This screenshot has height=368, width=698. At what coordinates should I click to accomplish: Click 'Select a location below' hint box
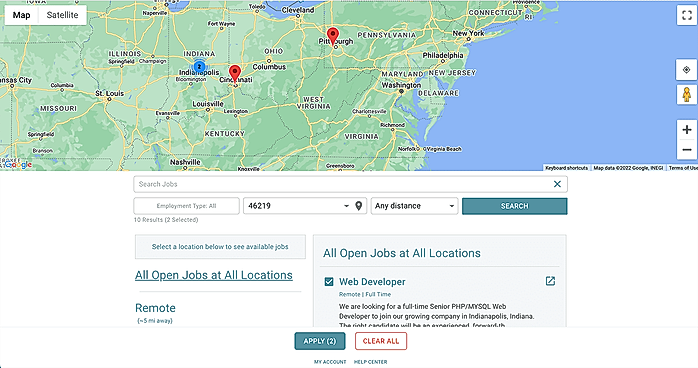click(x=220, y=247)
